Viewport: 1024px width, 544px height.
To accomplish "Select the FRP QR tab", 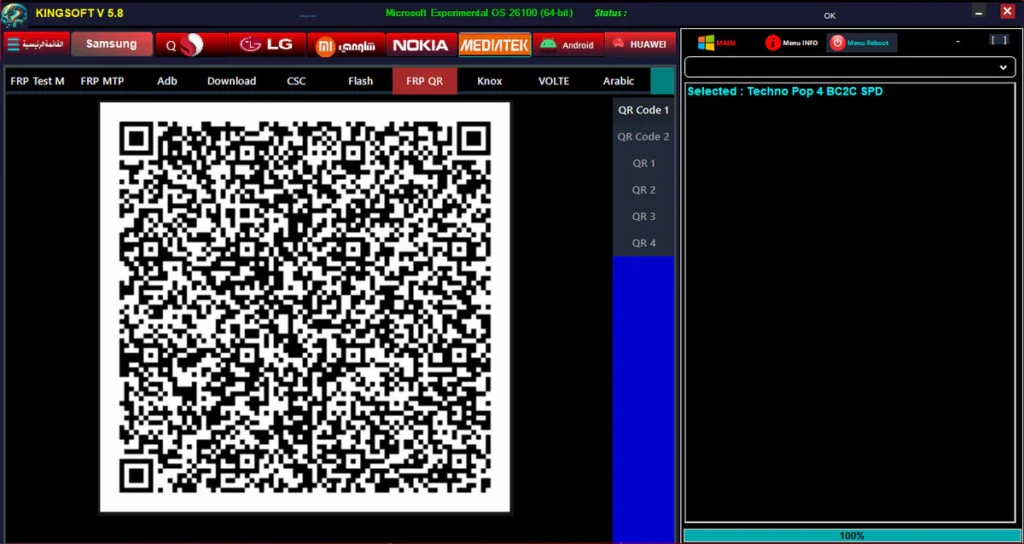I will tap(424, 81).
